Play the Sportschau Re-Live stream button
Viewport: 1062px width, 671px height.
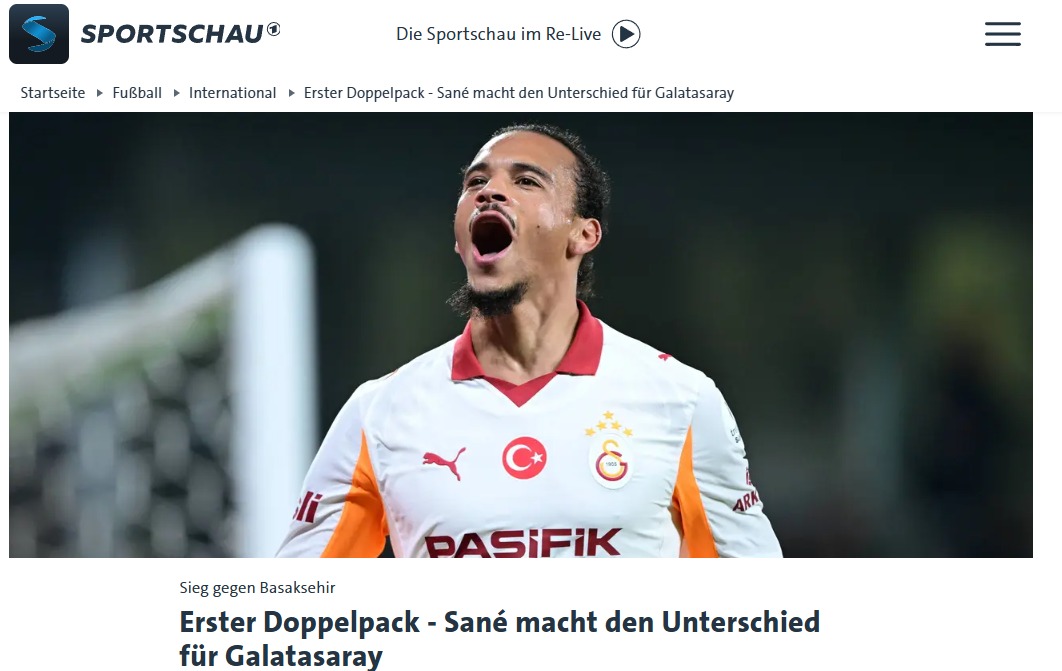626,34
